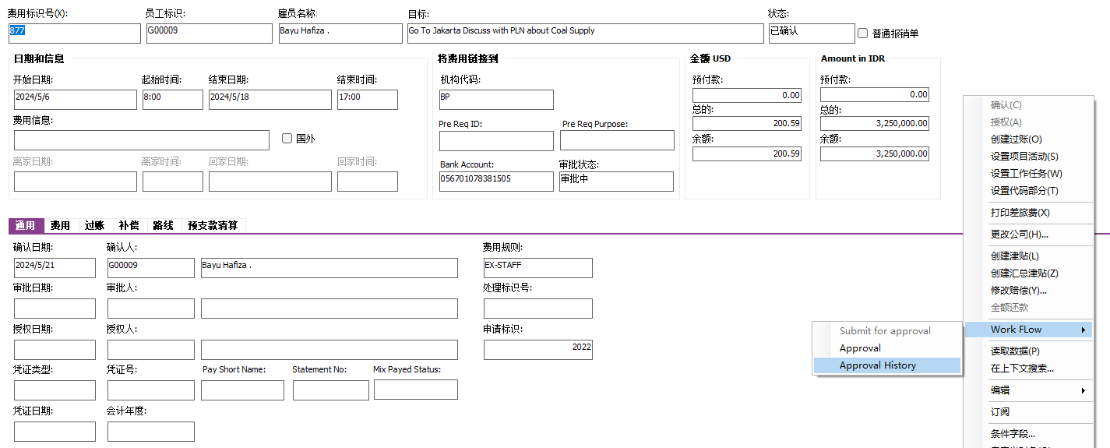1110x448 pixels.
Task: Choose Approval History from the submenu
Action: 877,366
